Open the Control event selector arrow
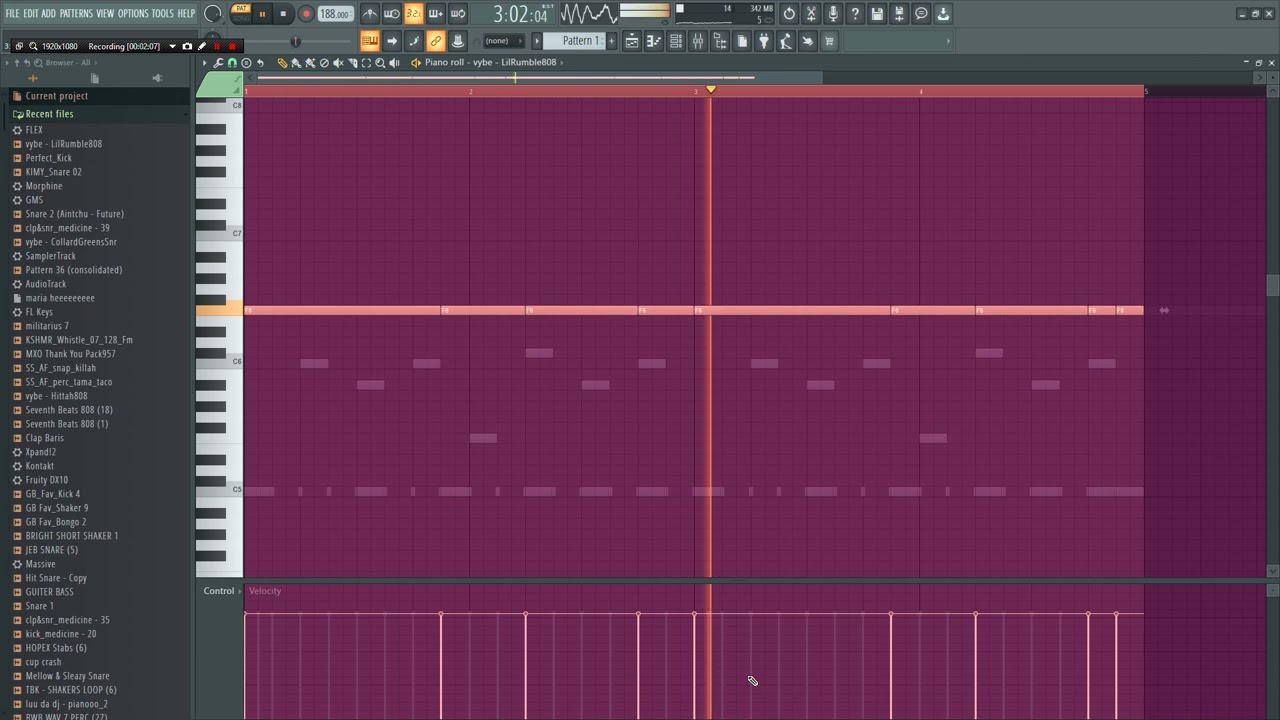Screen dimensions: 1280x720 click(x=241, y=591)
